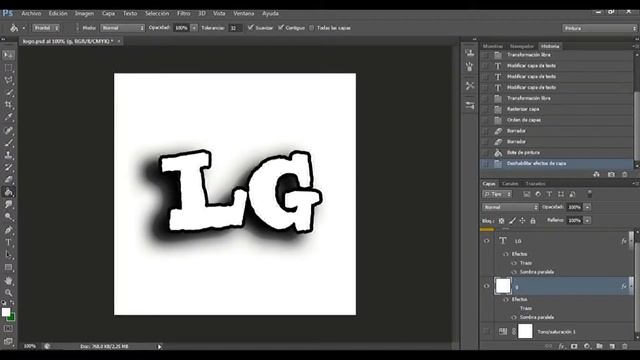The image size is (640, 360).
Task: Show the Tono/saturación 1 layer
Action: click(487, 331)
